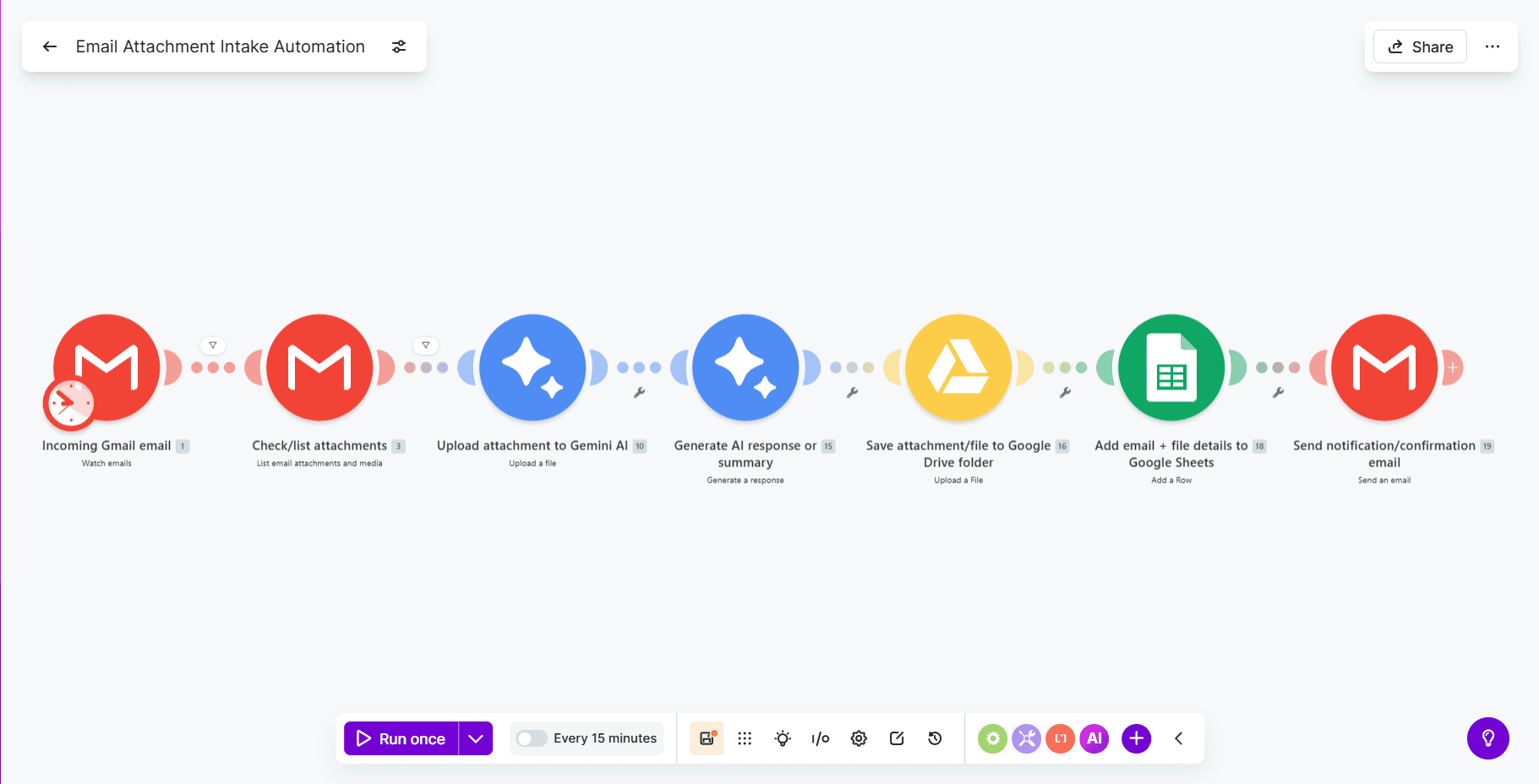Open the purple help lightbulb button
1539x784 pixels.
(x=1488, y=738)
